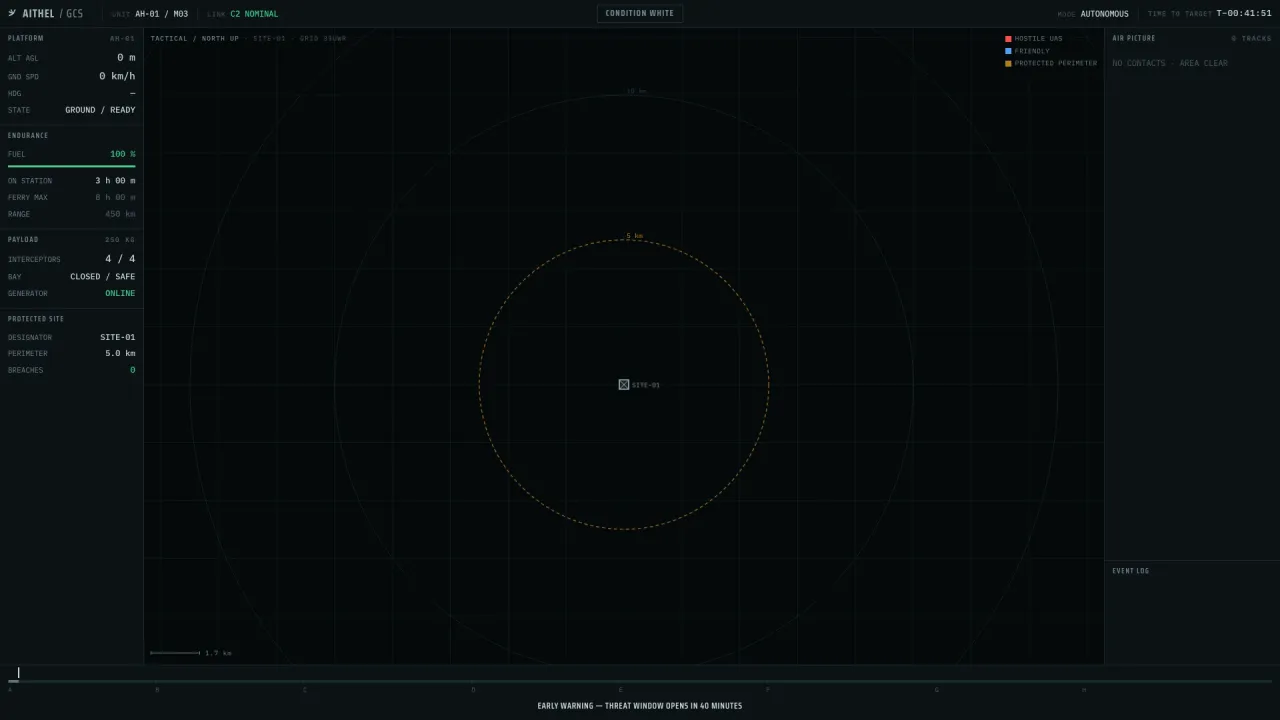Click the TACTICAL / NORTH UP map label
This screenshot has height=720, width=1280.
coord(195,38)
